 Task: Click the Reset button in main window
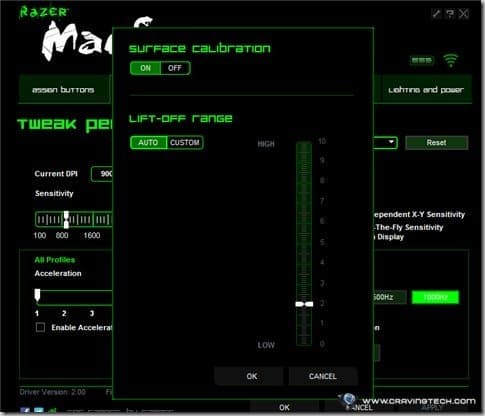coord(436,143)
